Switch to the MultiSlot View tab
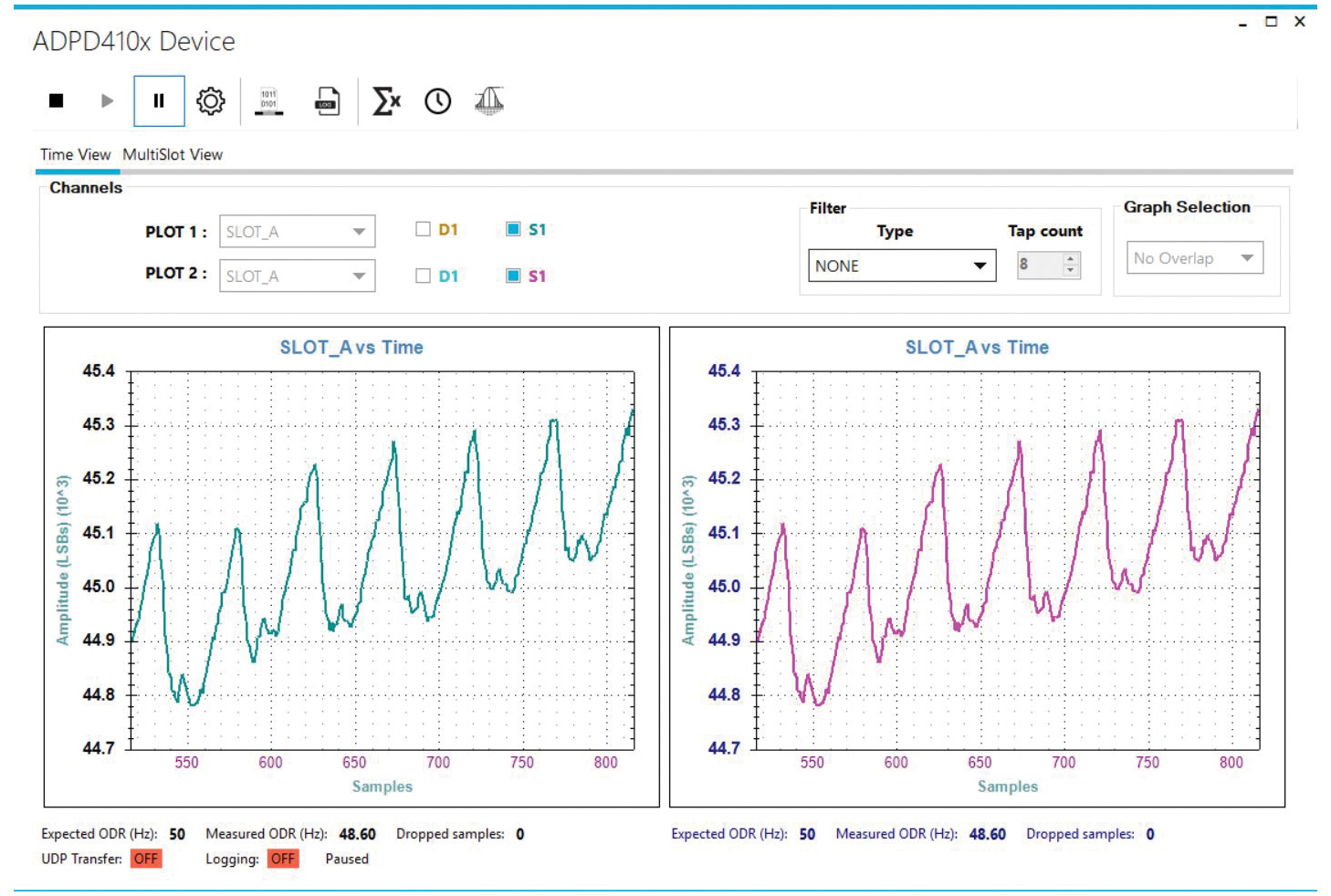The image size is (1331, 896). [173, 154]
